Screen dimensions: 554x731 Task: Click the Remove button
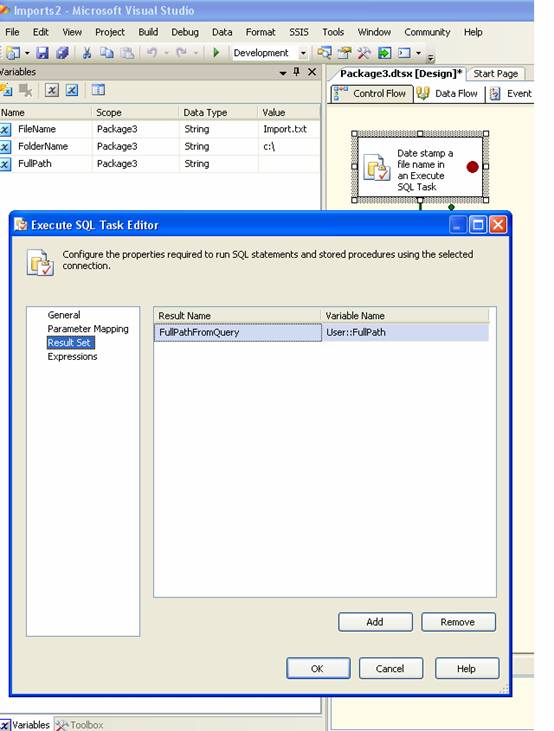[458, 622]
